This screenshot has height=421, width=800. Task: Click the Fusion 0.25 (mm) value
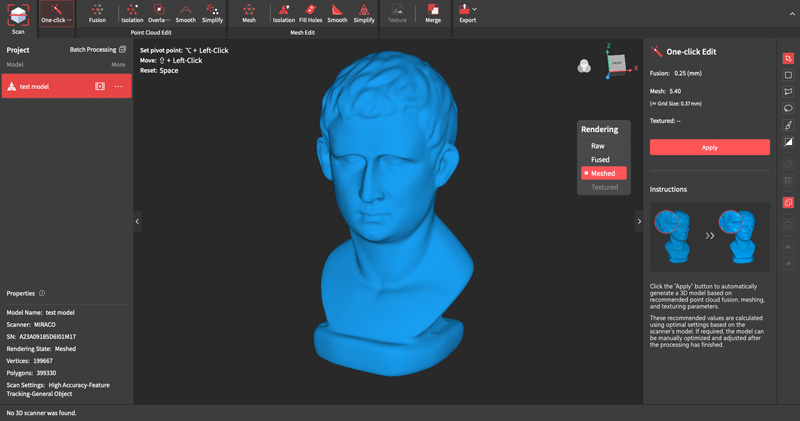tap(688, 73)
